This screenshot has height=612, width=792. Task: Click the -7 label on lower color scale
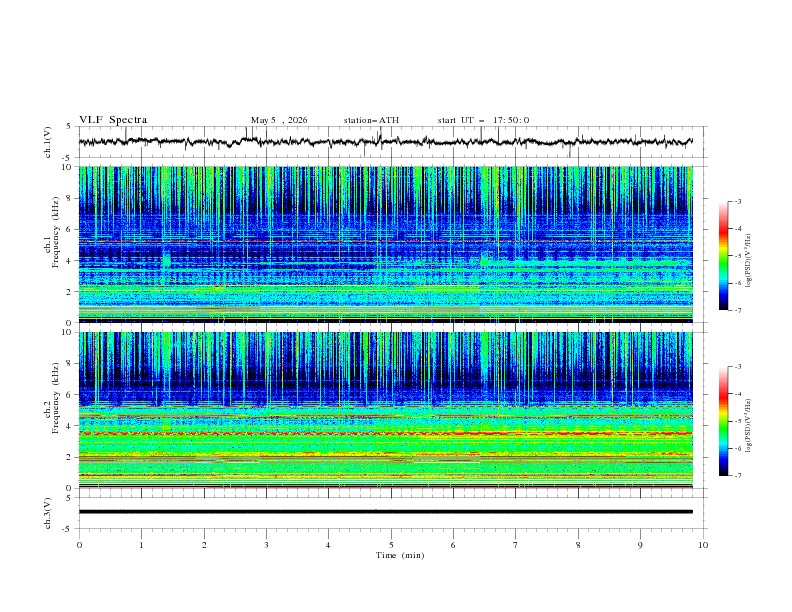(737, 476)
